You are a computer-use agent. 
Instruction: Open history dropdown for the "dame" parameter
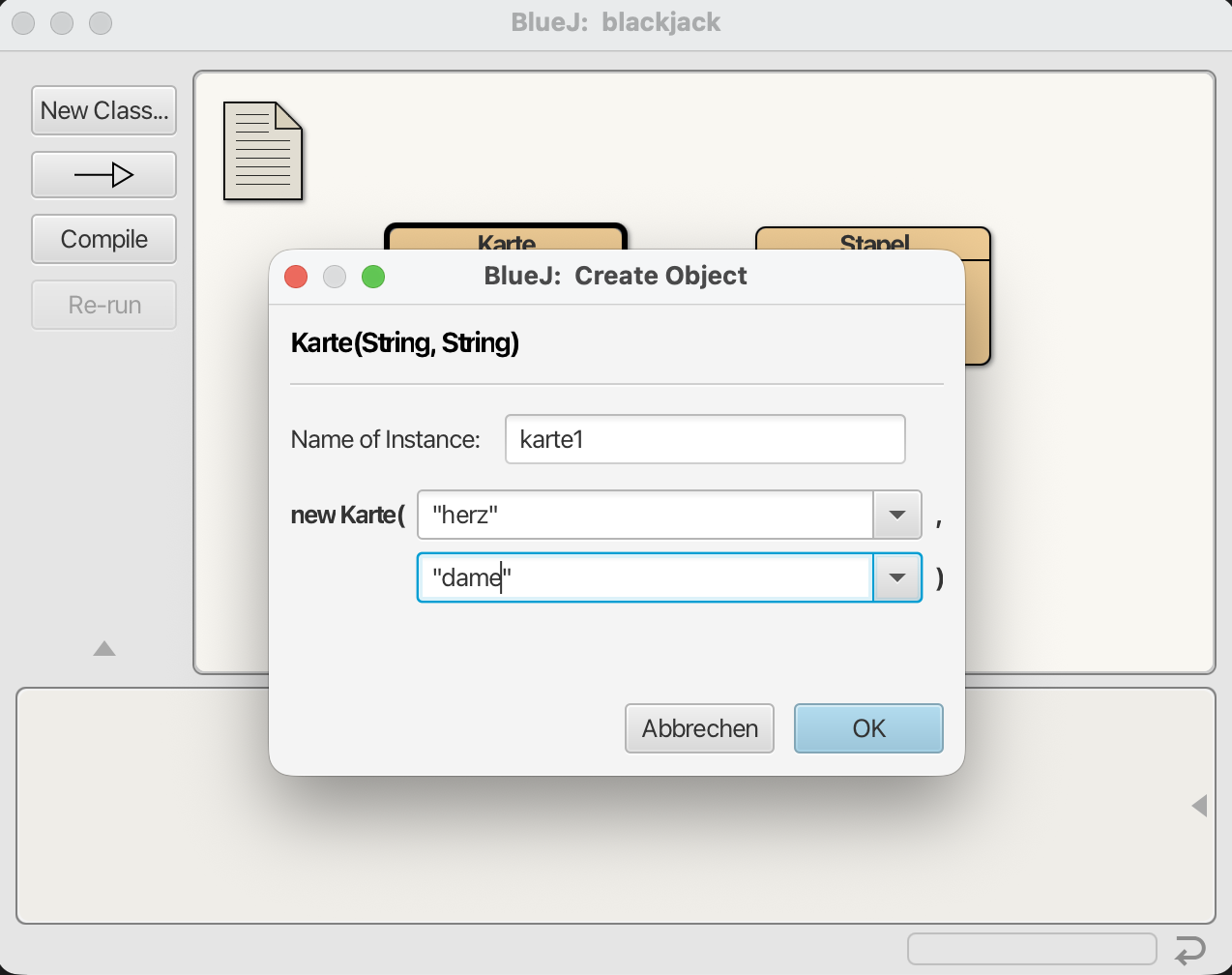(896, 577)
